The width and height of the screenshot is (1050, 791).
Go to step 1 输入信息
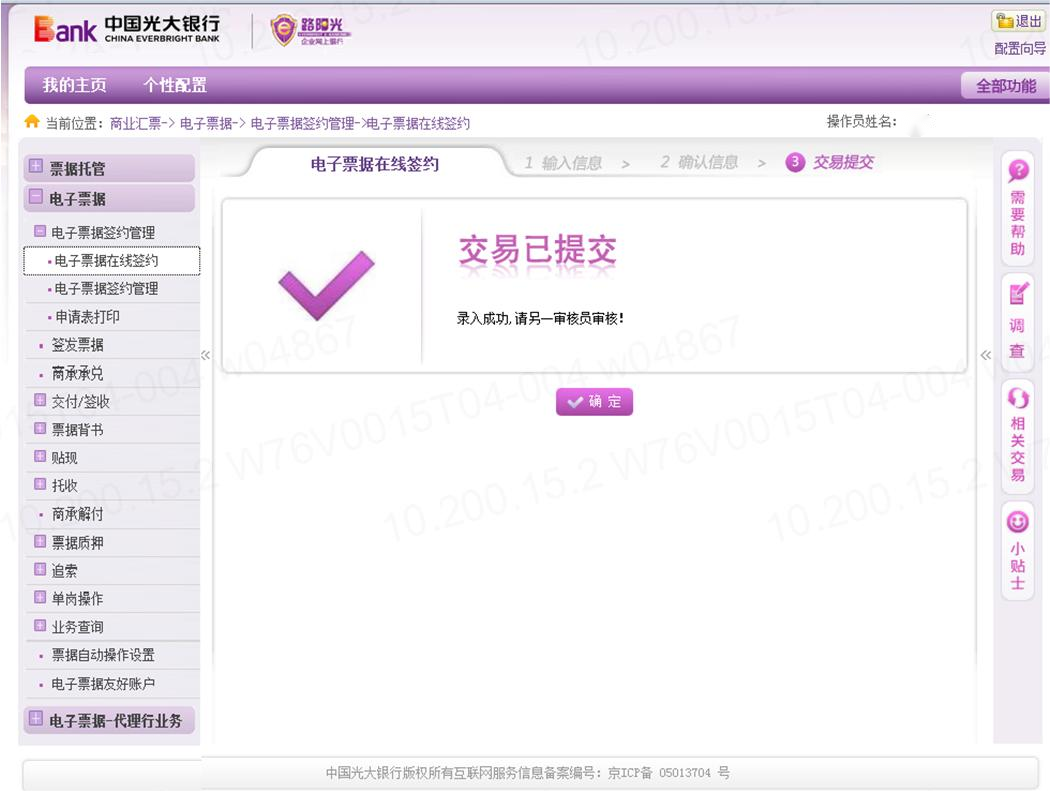pos(563,163)
